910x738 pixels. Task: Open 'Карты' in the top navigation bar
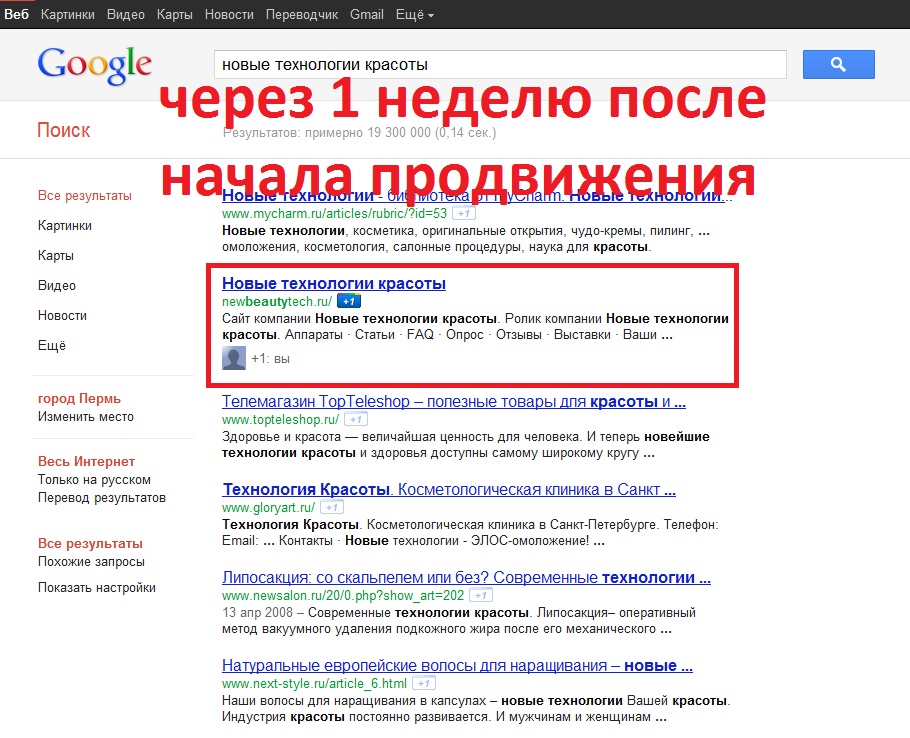174,15
